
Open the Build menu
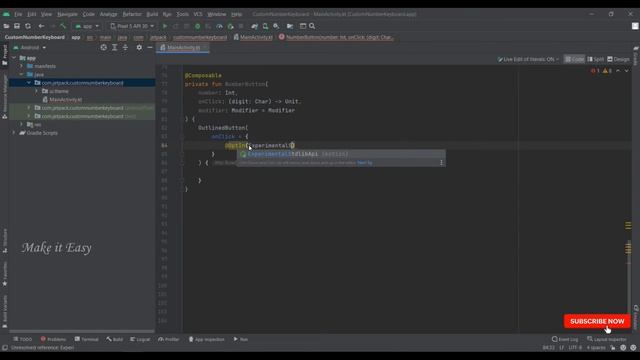152,14
